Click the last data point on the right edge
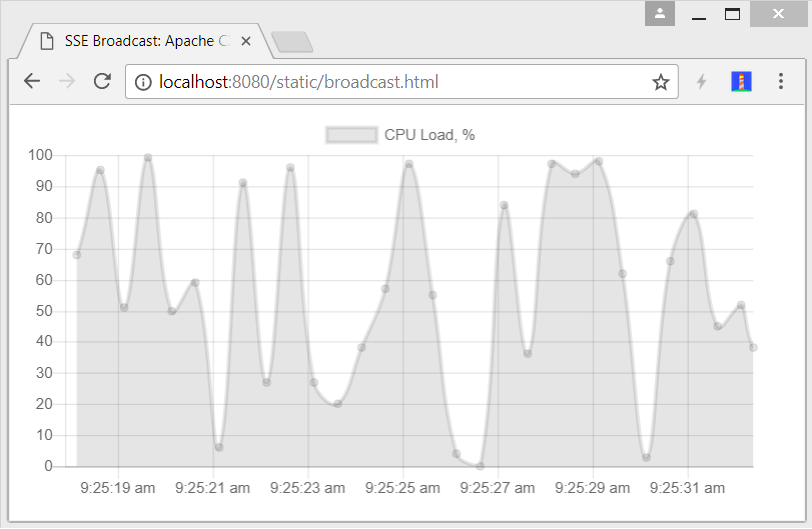The width and height of the screenshot is (812, 529). coord(753,347)
